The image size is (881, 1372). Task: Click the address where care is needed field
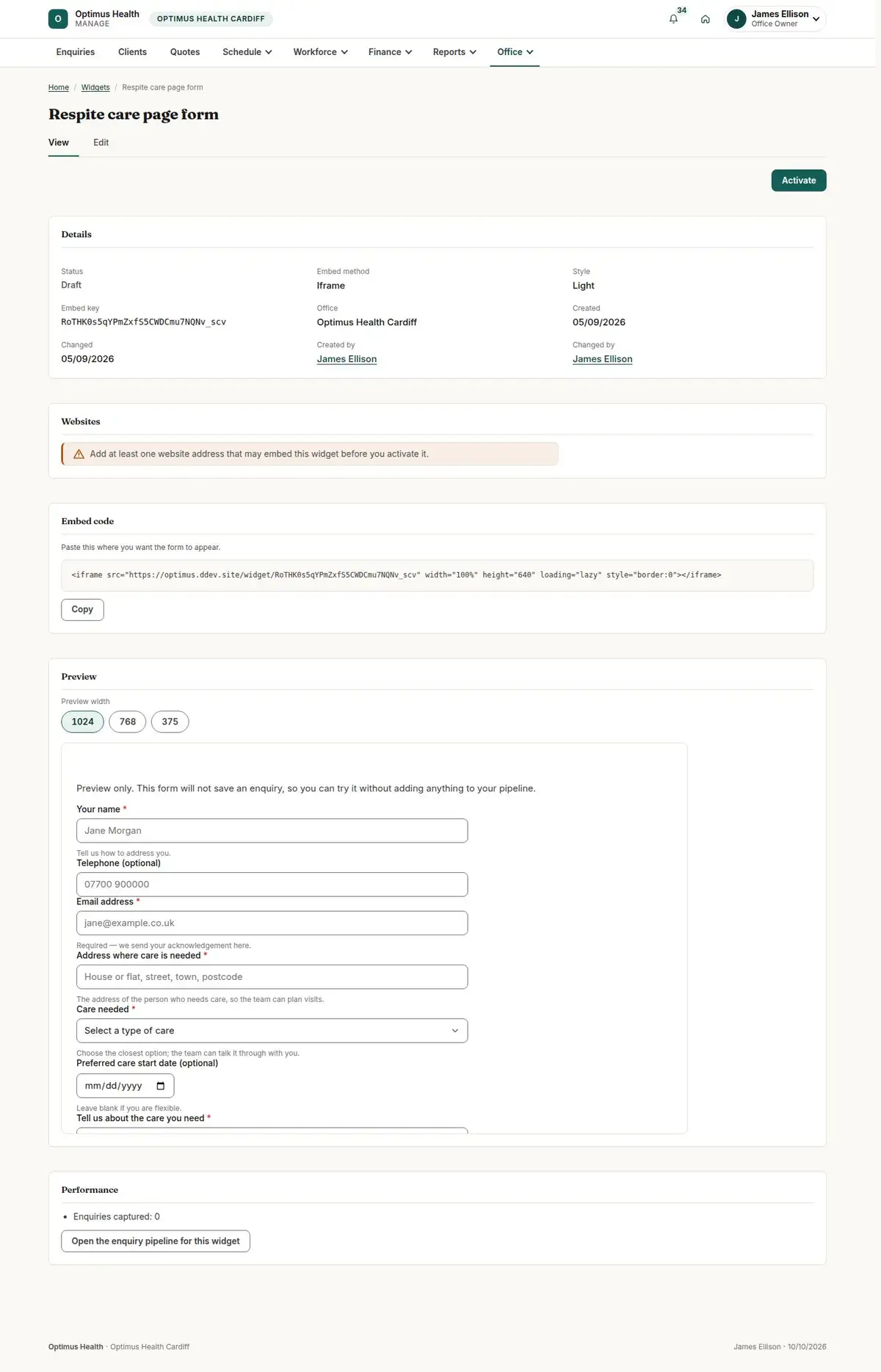272,977
